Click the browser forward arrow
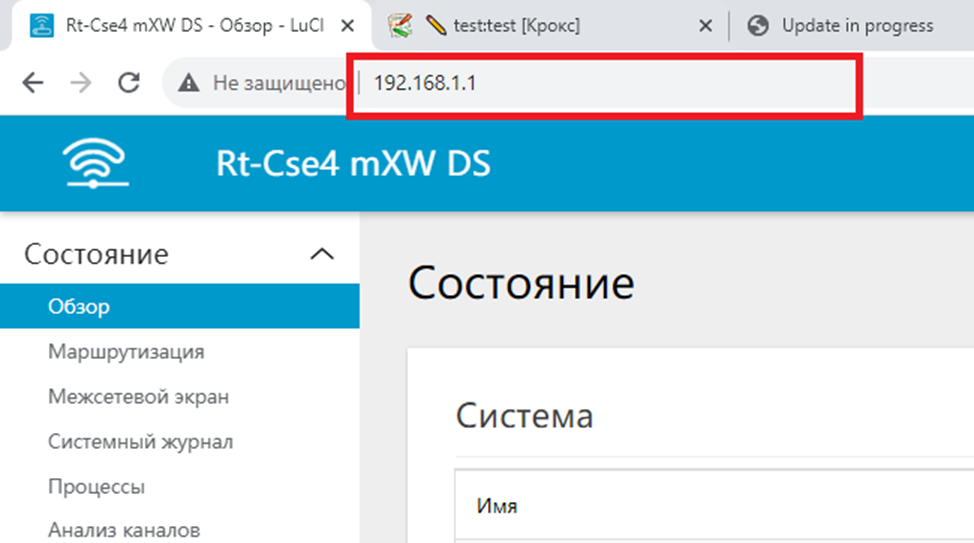The image size is (974, 543). (81, 82)
